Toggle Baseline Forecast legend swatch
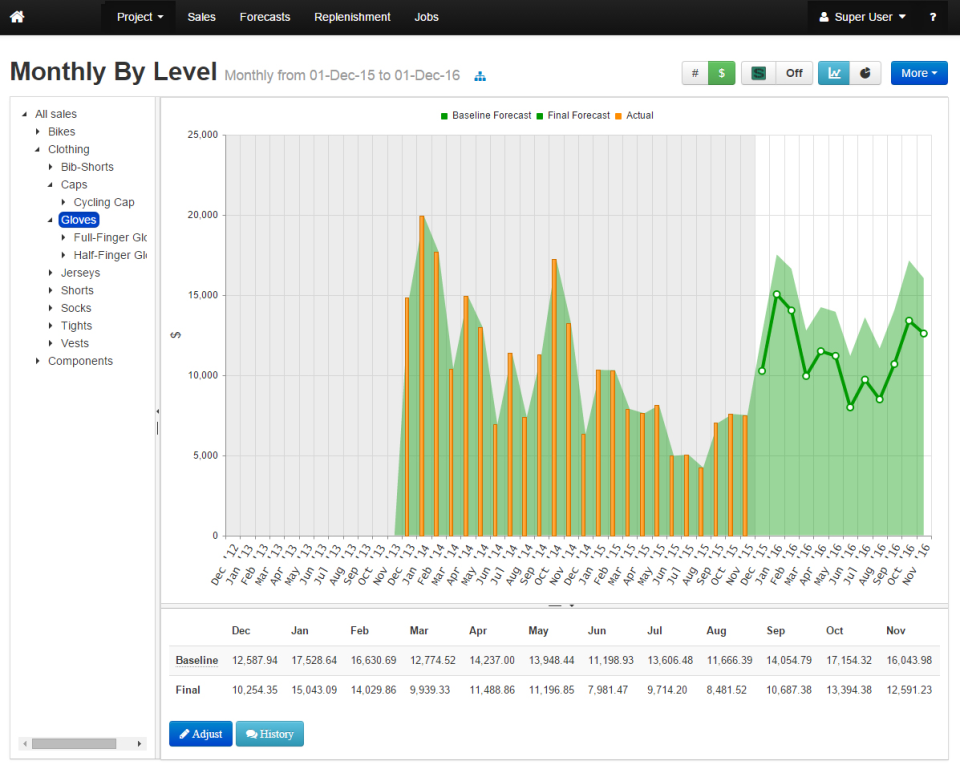The image size is (960, 765). (445, 116)
